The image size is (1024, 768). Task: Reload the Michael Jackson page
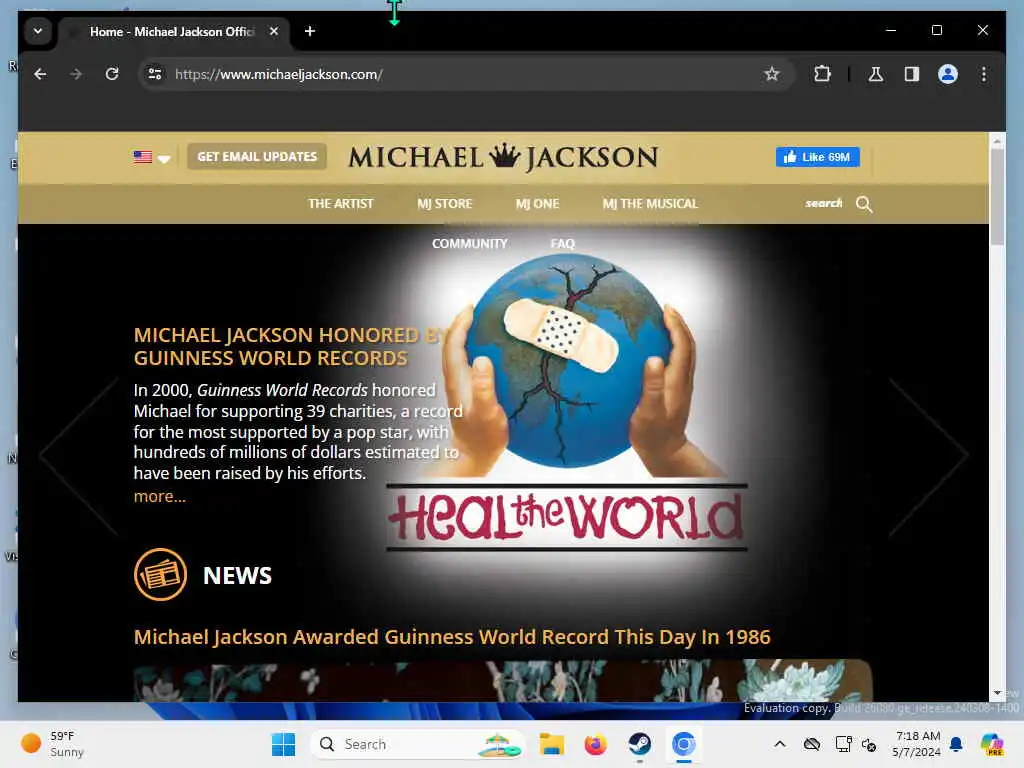(112, 74)
